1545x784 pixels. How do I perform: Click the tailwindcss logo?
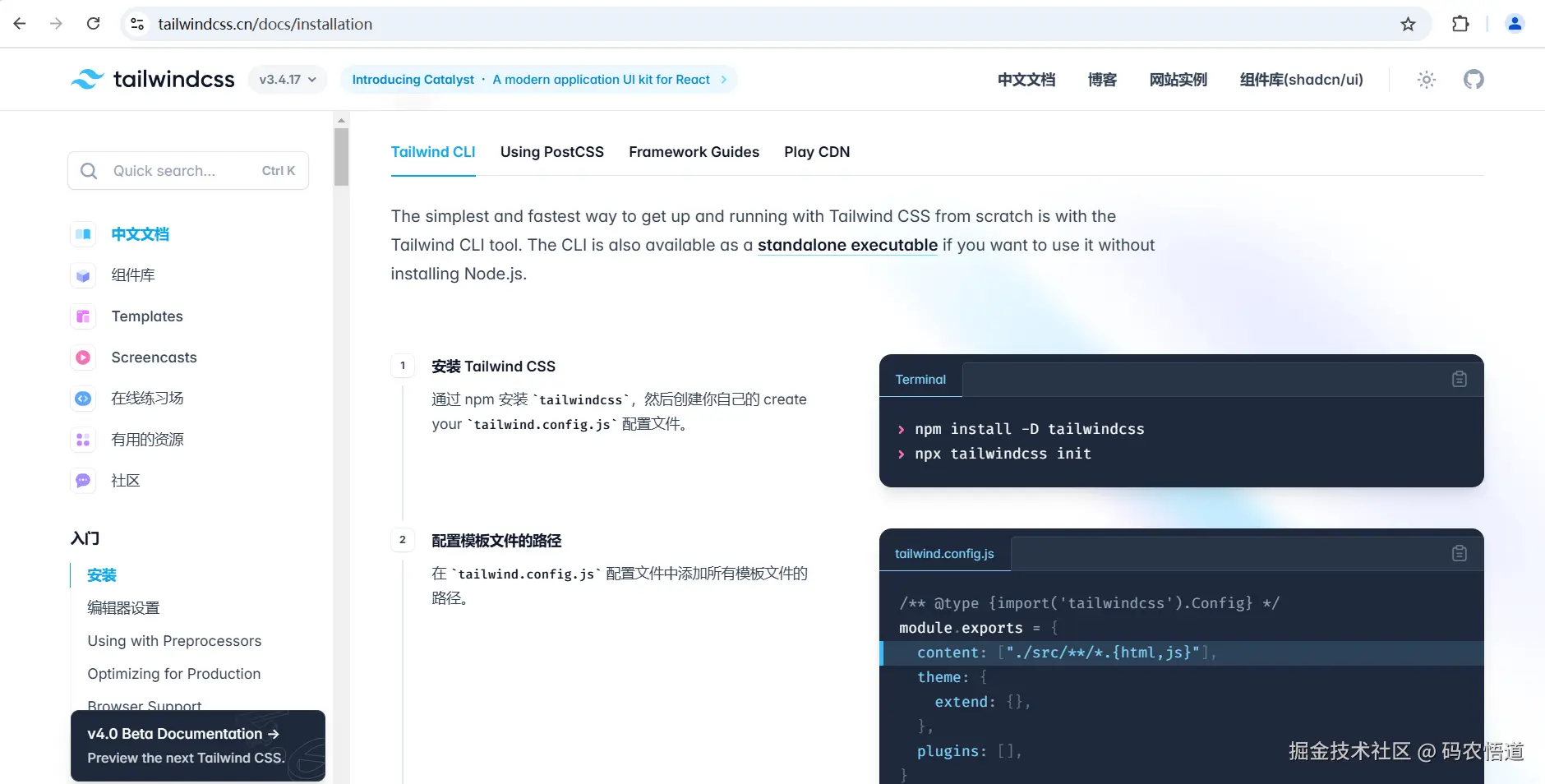(153, 79)
